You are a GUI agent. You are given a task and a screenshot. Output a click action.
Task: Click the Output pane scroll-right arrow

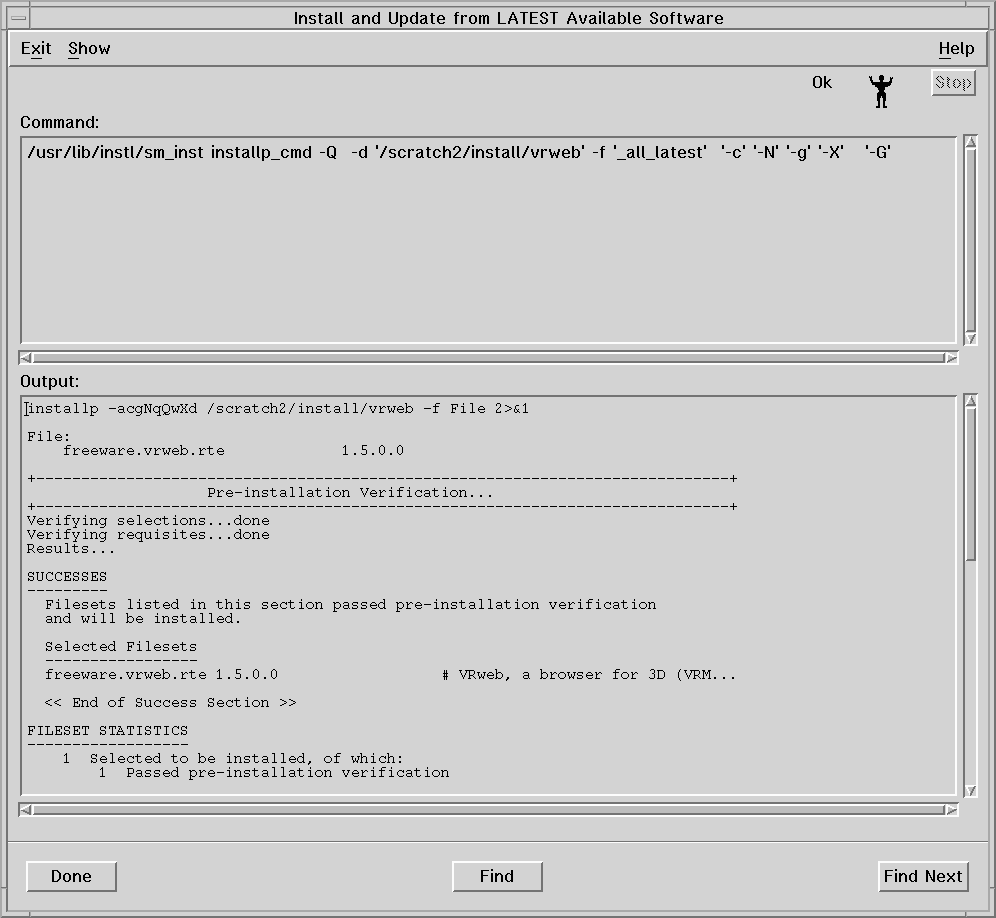click(951, 810)
